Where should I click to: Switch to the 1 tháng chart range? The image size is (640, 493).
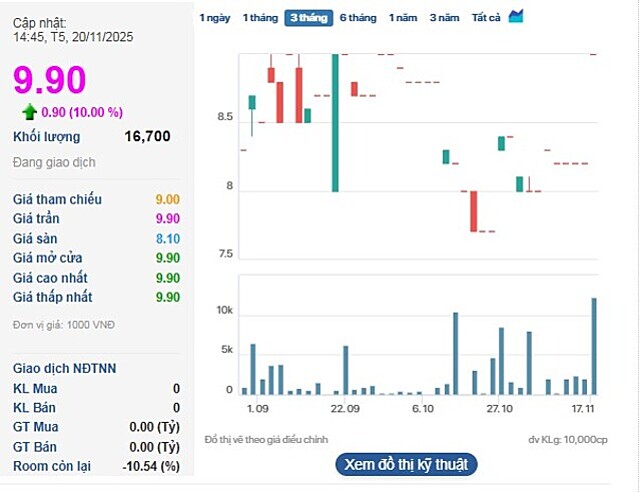click(260, 18)
